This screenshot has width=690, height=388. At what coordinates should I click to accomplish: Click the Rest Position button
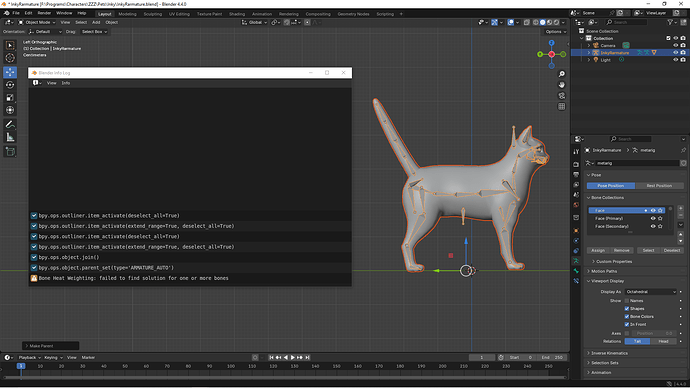pyautogui.click(x=659, y=186)
